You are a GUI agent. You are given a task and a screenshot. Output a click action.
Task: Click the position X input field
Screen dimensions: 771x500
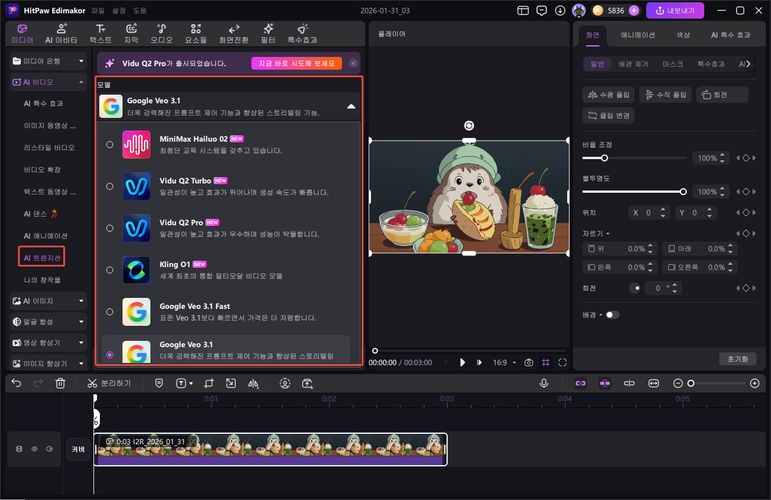[649, 212]
